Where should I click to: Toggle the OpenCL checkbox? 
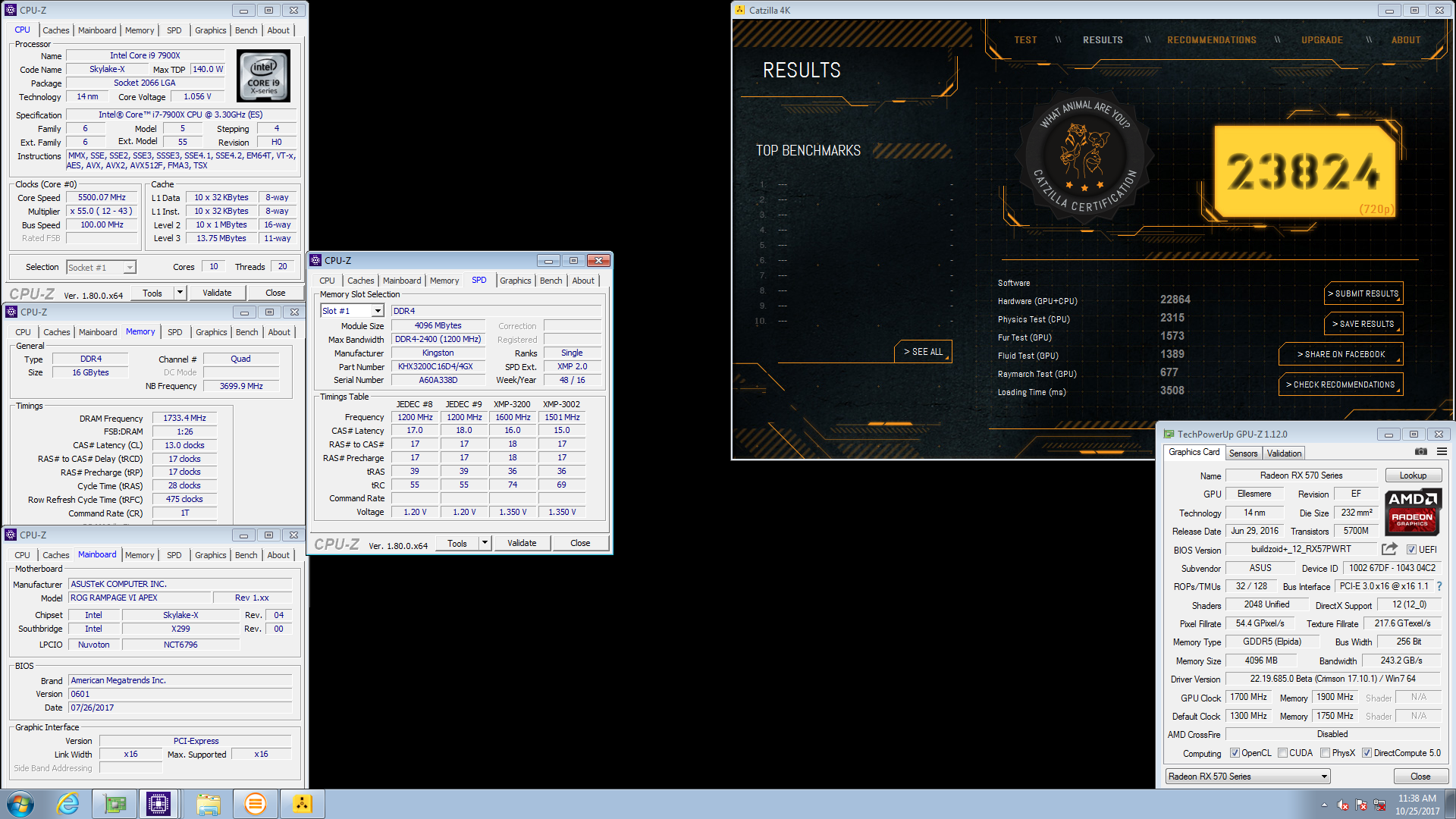pyautogui.click(x=1235, y=753)
